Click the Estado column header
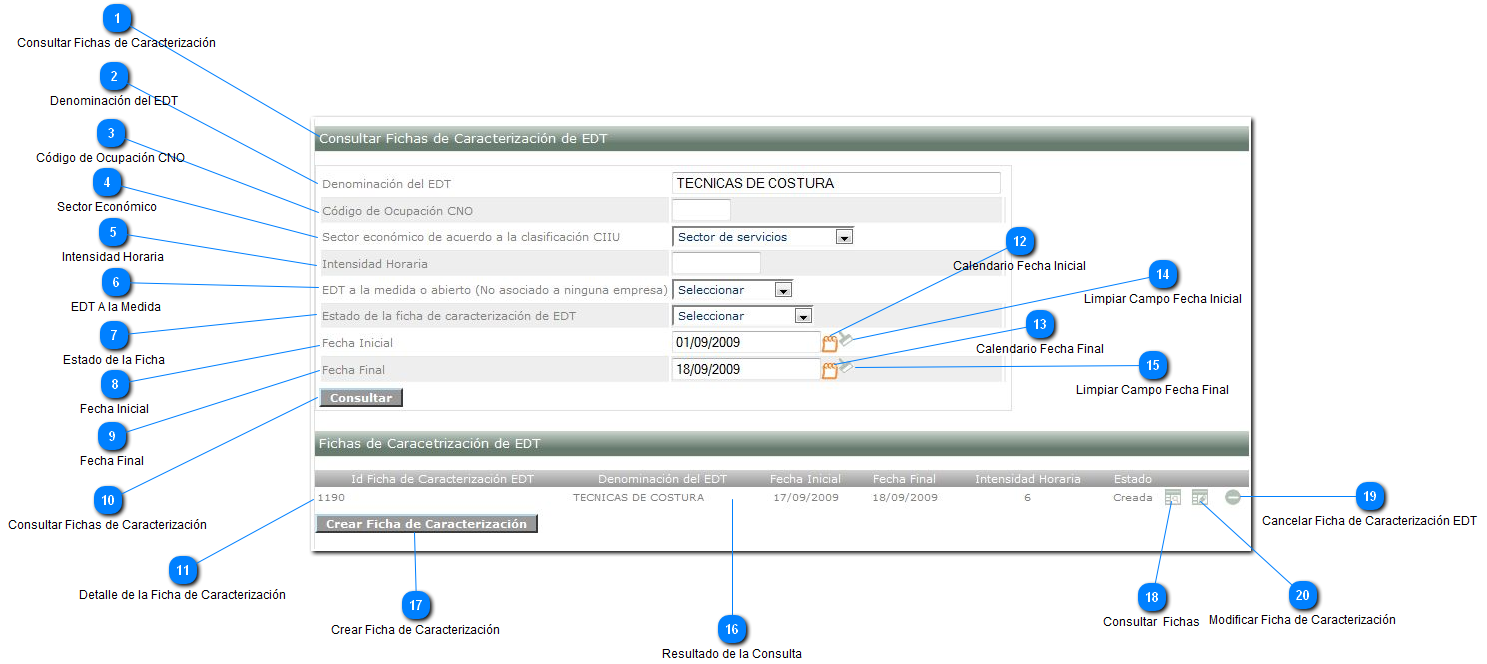Viewport: 1487px width, 664px height. pos(1132,479)
